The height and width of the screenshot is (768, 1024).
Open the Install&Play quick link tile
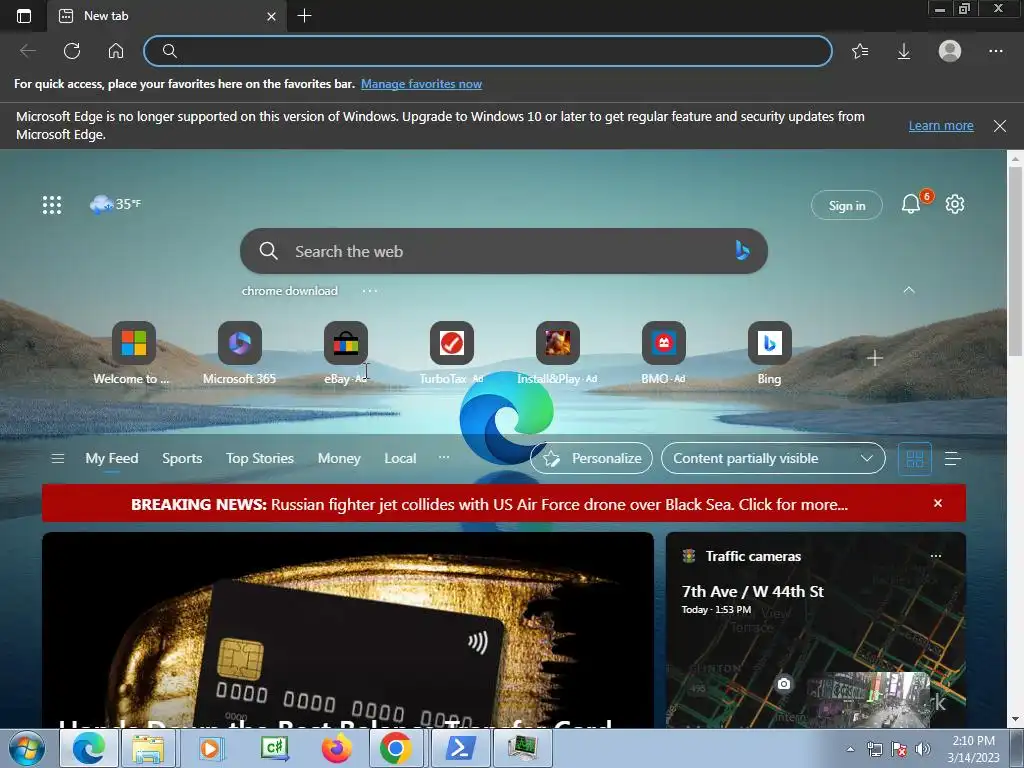[x=557, y=353]
